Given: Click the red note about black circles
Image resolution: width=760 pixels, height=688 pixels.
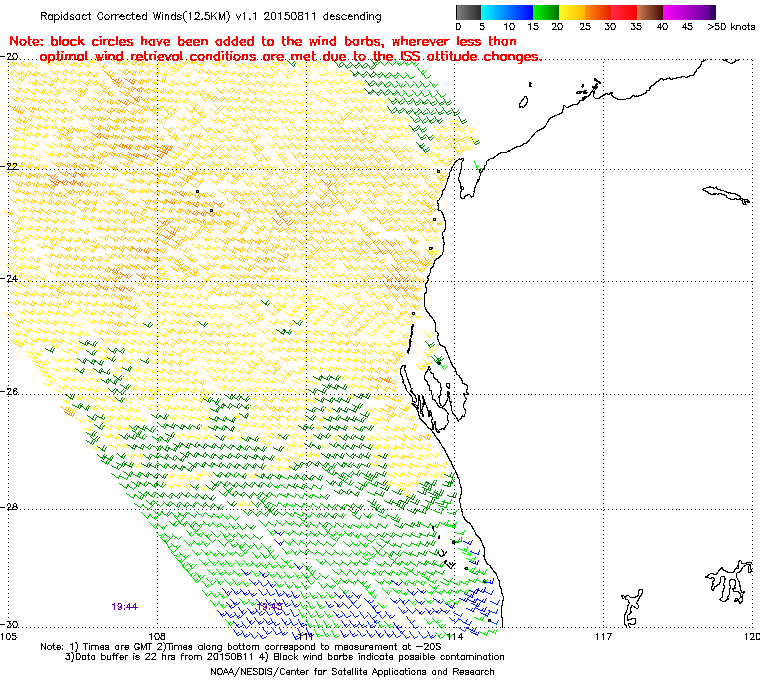Looking at the screenshot, I should pyautogui.click(x=275, y=49).
